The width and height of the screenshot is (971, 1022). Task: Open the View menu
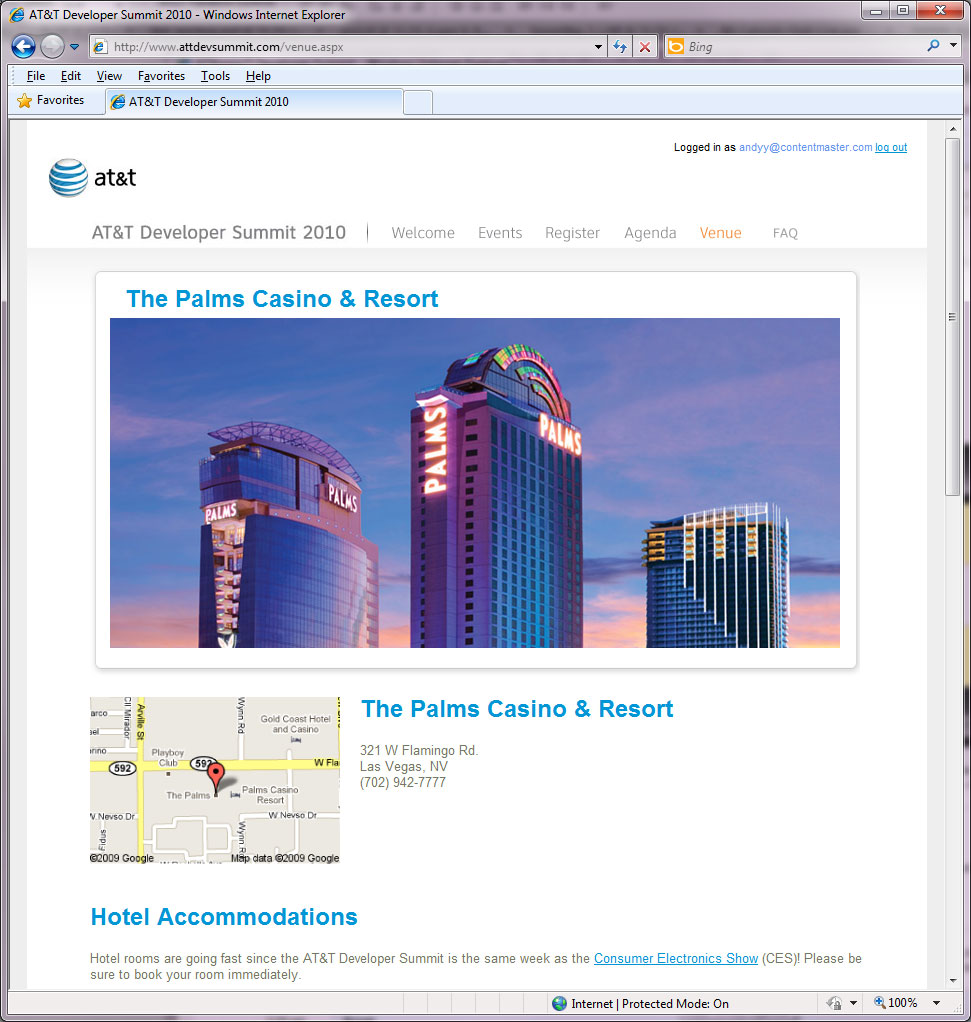coord(109,76)
